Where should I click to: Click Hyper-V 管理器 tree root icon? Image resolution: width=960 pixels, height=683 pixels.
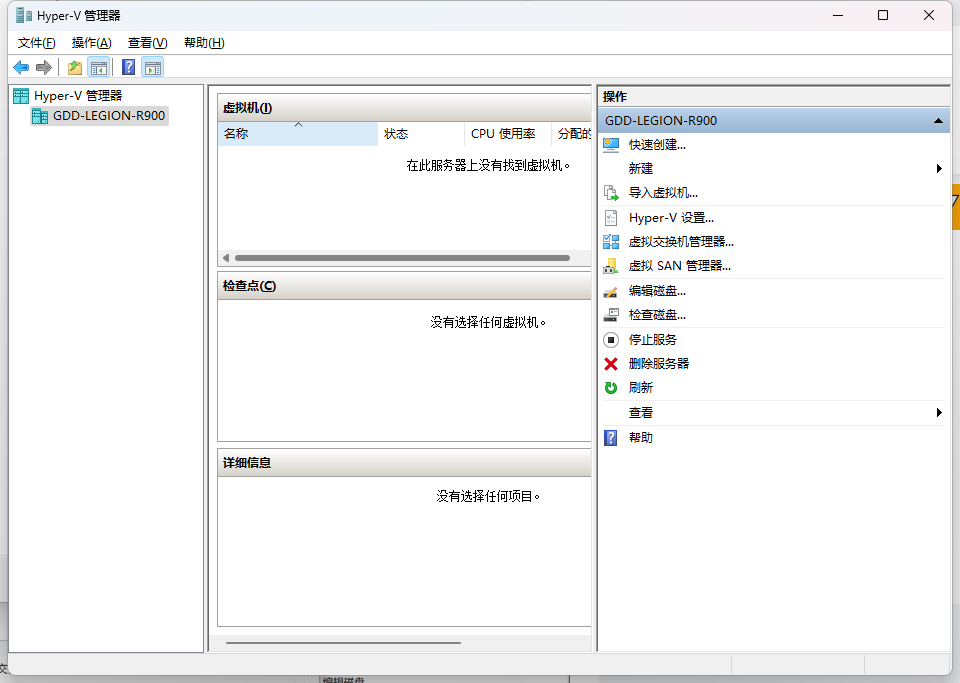[21, 96]
